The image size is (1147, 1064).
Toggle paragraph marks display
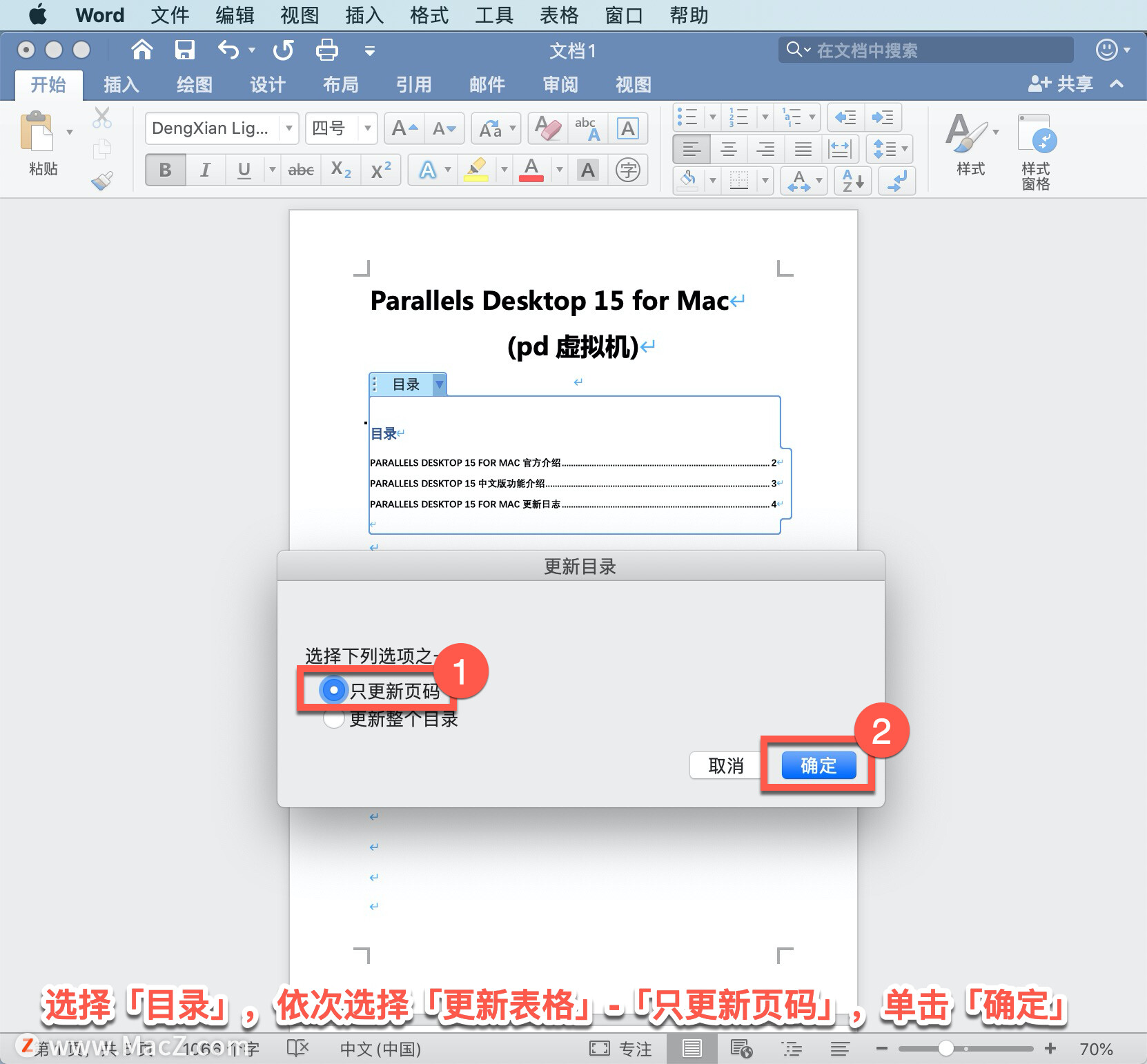(897, 181)
